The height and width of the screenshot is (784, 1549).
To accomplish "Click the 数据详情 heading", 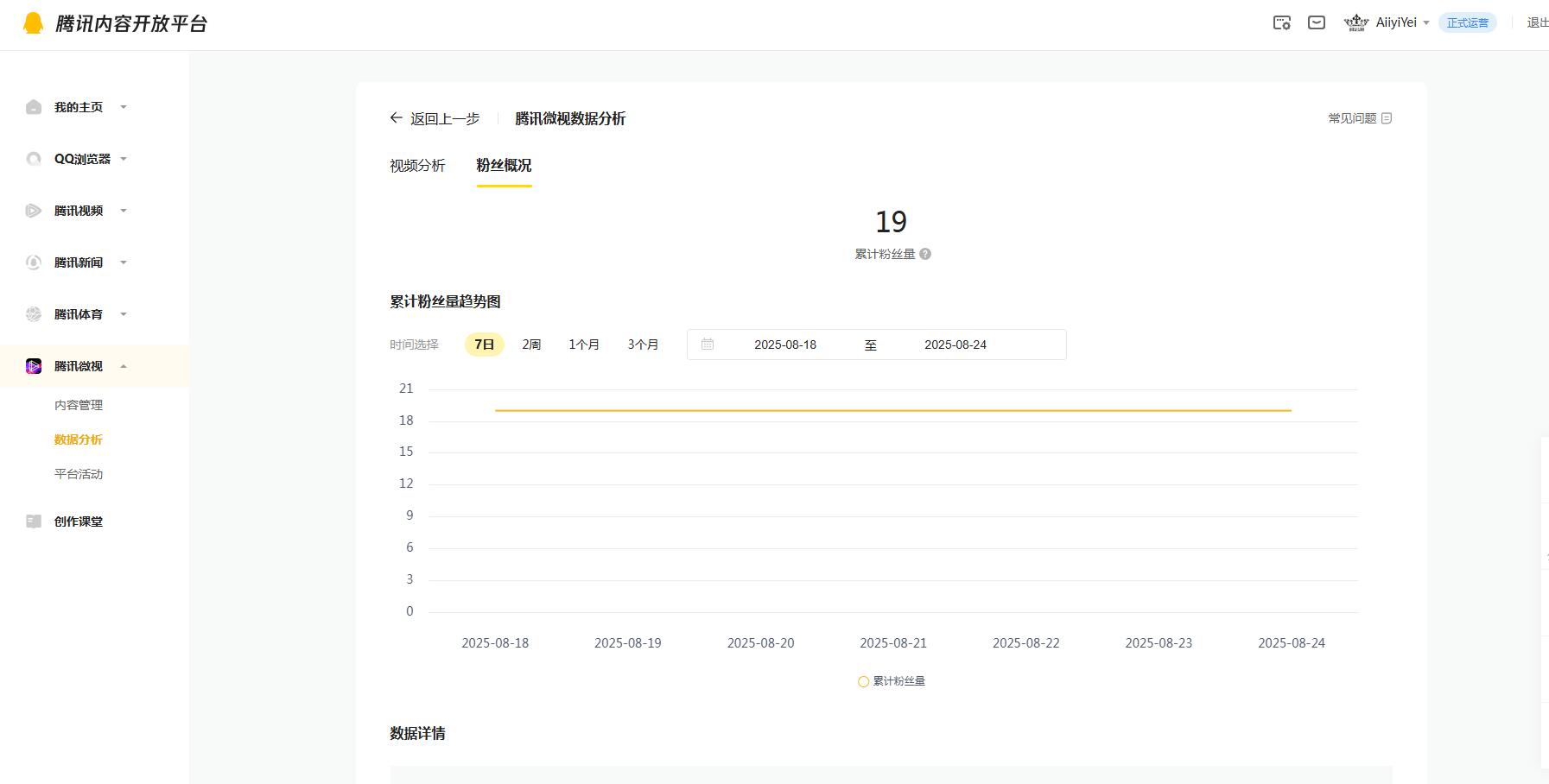I will 417,733.
